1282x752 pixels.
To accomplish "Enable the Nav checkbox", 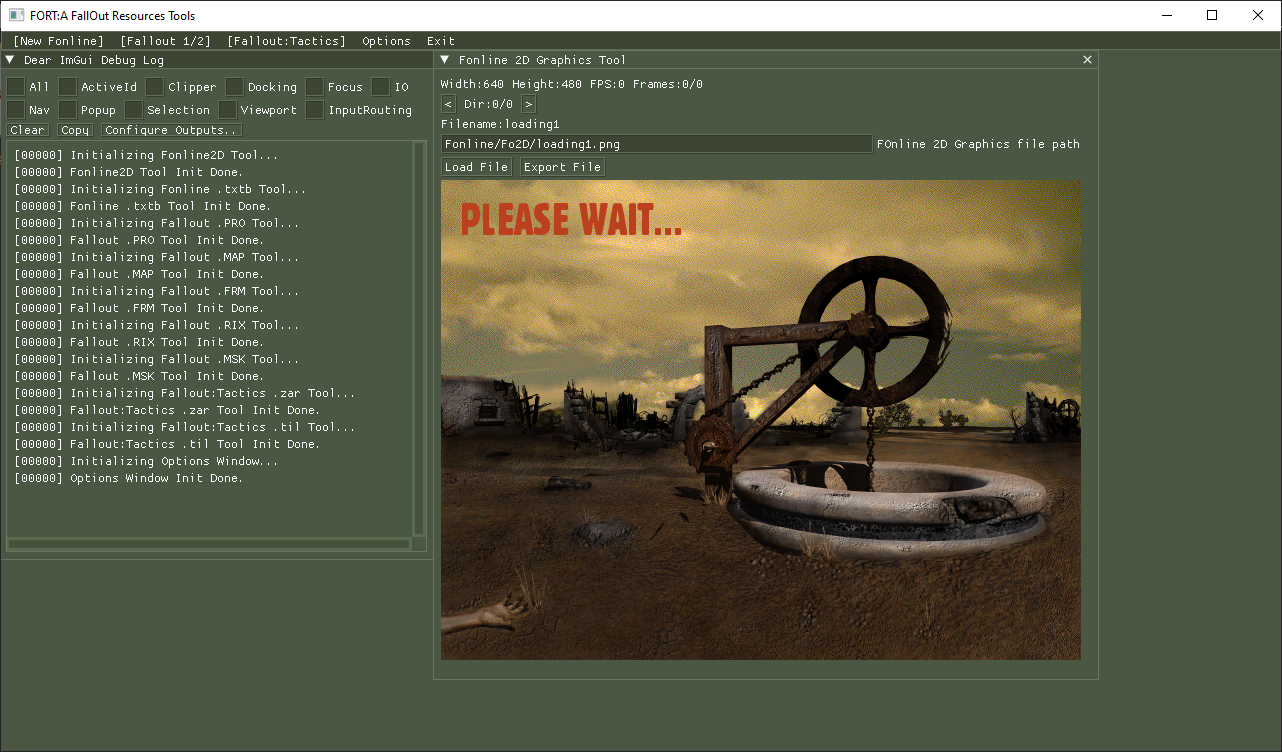I will 16,109.
